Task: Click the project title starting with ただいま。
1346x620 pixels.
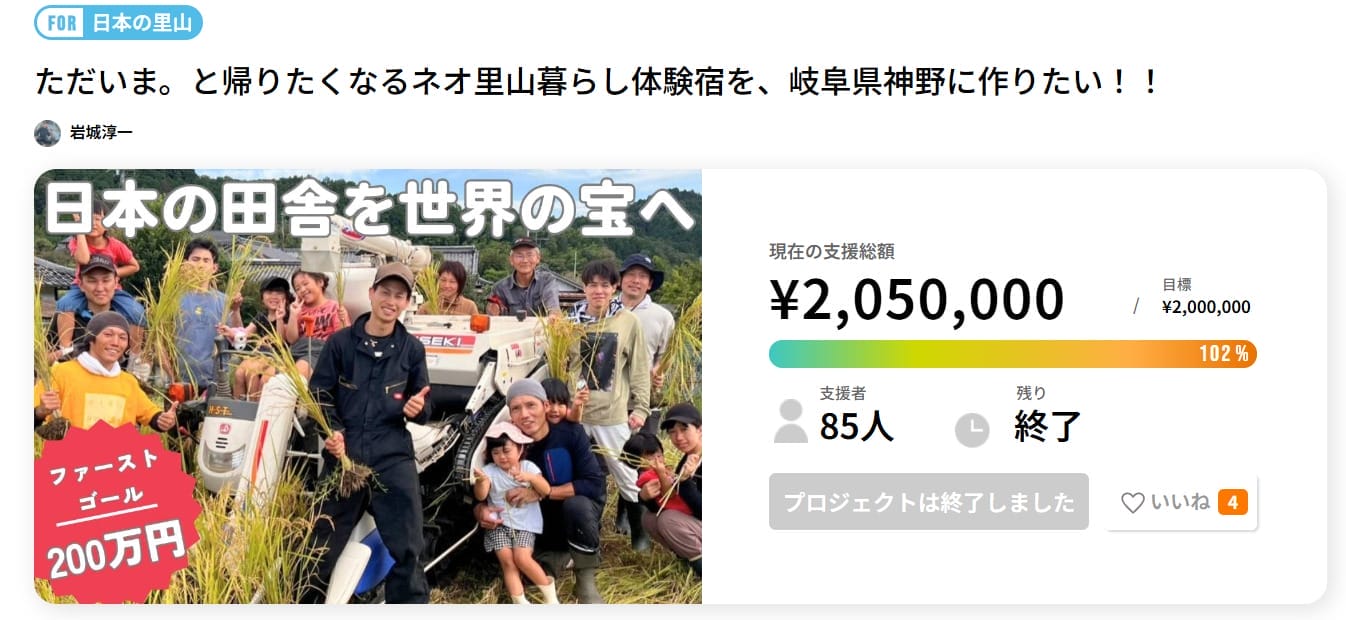Action: (x=596, y=82)
